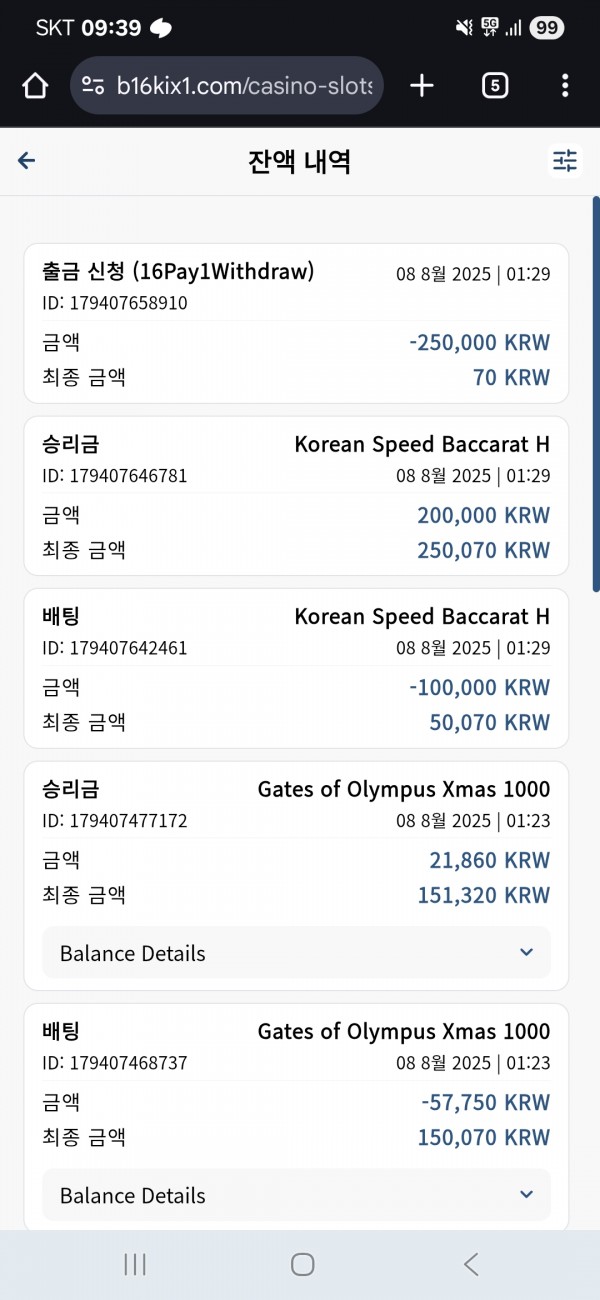Open a new tab with plus icon

point(422,86)
